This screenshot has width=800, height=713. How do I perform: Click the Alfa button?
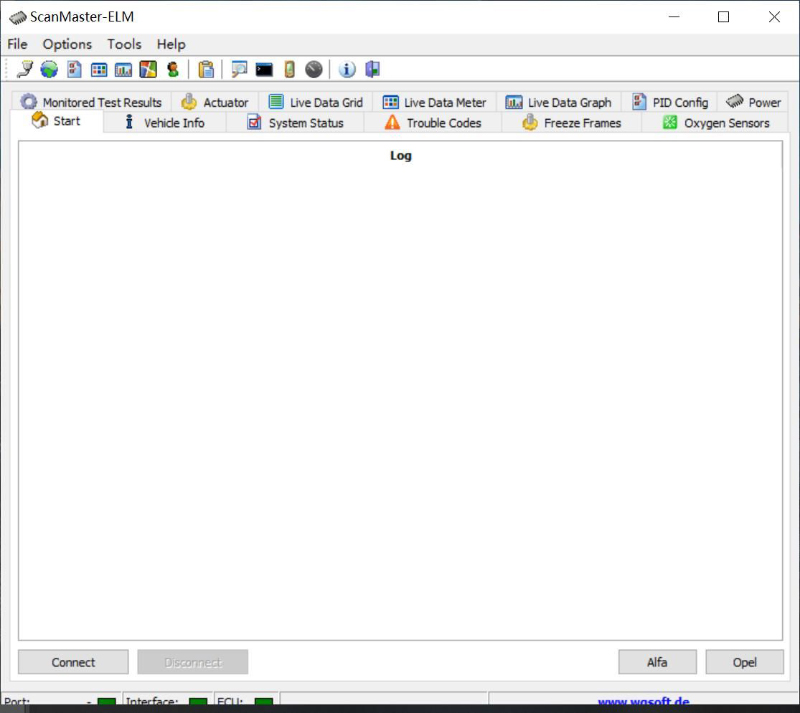657,662
